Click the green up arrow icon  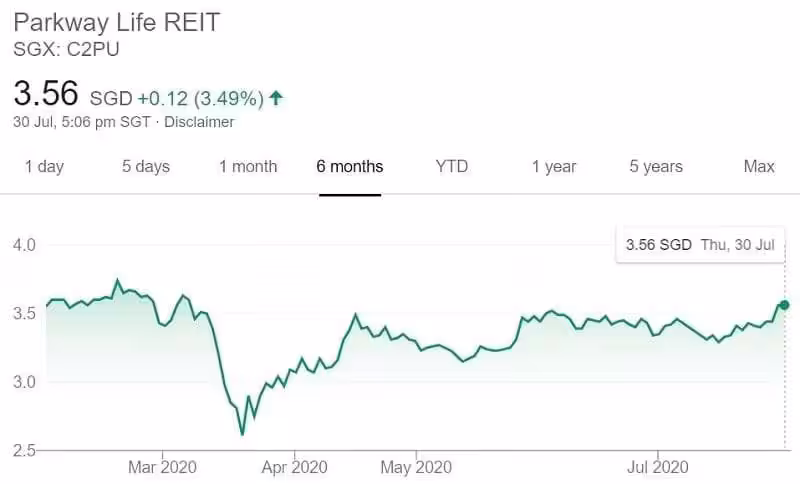[276, 98]
